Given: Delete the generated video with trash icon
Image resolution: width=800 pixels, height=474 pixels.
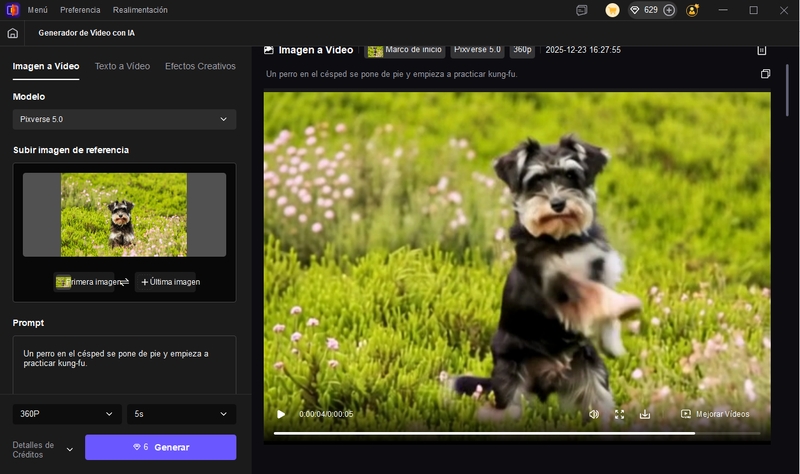Looking at the screenshot, I should tap(762, 50).
